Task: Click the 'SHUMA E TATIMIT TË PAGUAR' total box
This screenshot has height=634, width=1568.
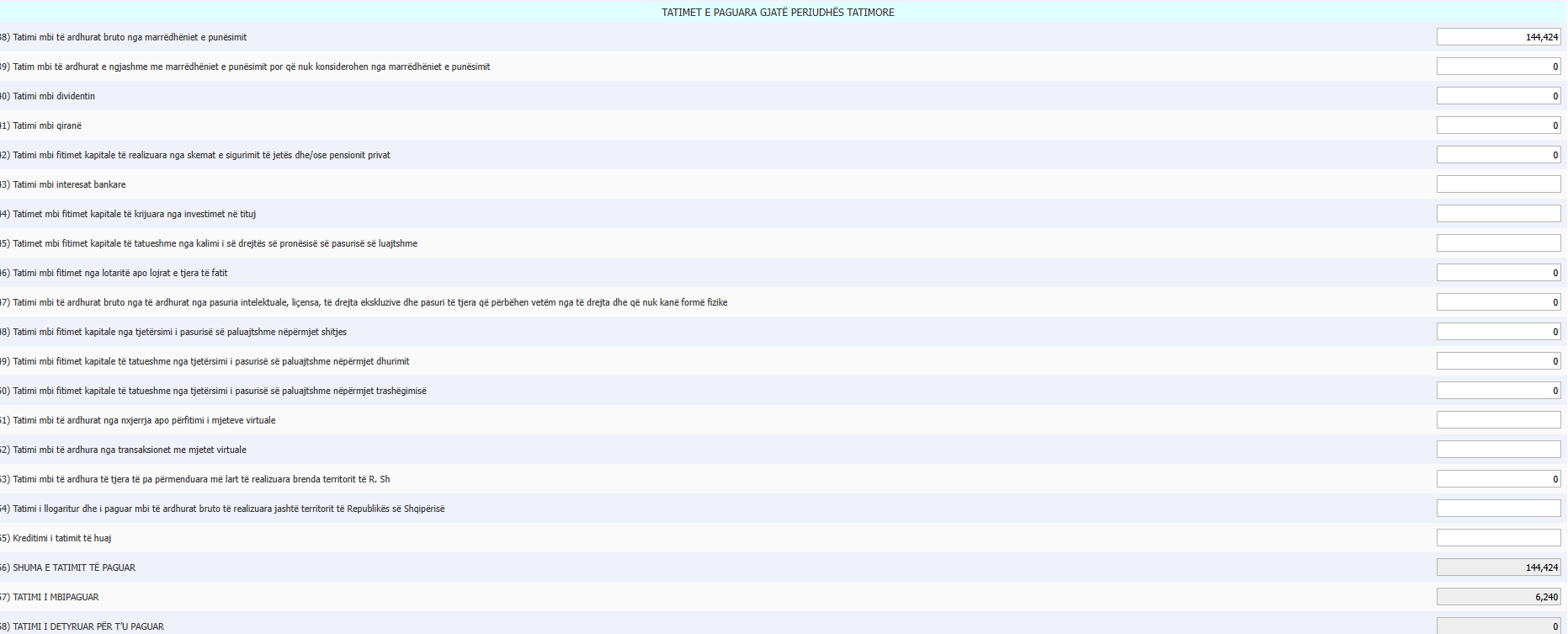Action: (1498, 567)
